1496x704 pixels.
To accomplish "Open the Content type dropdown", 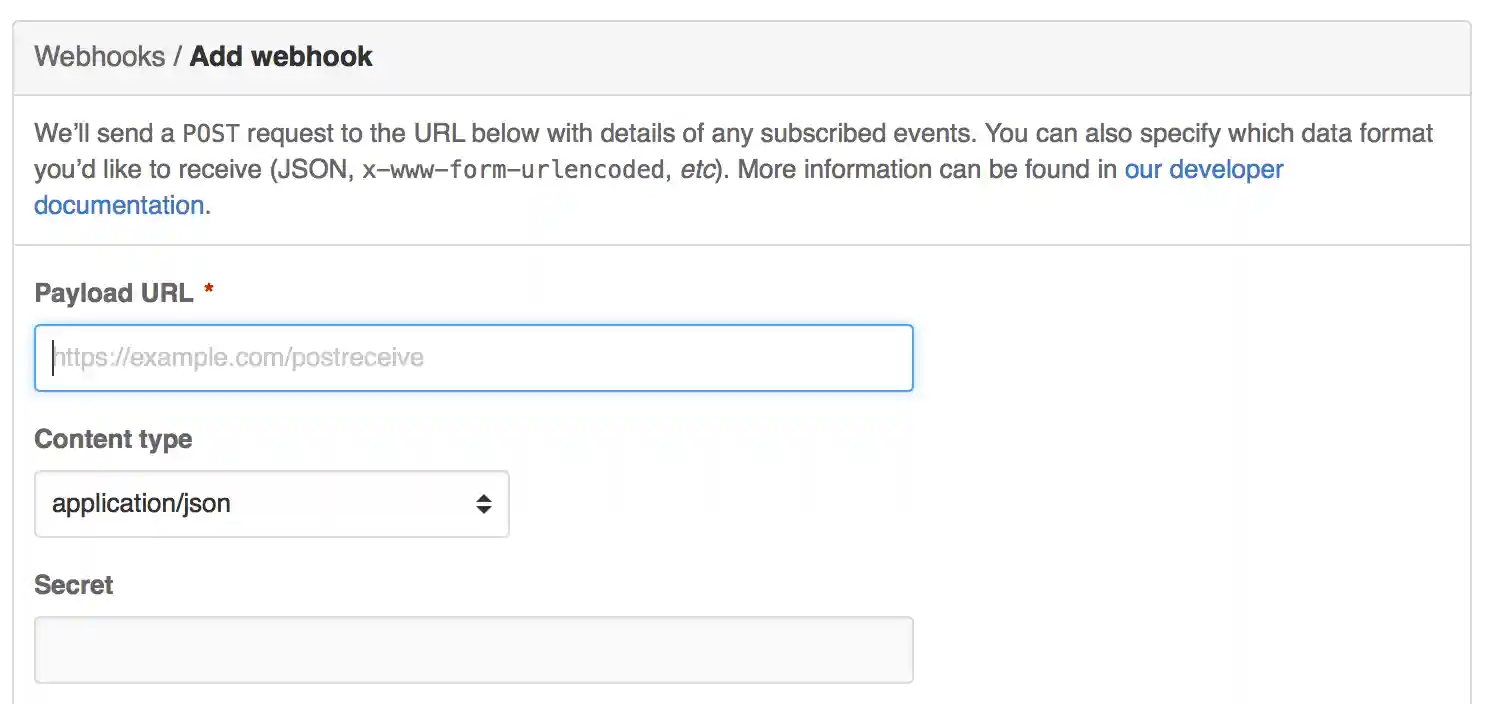I will point(270,504).
